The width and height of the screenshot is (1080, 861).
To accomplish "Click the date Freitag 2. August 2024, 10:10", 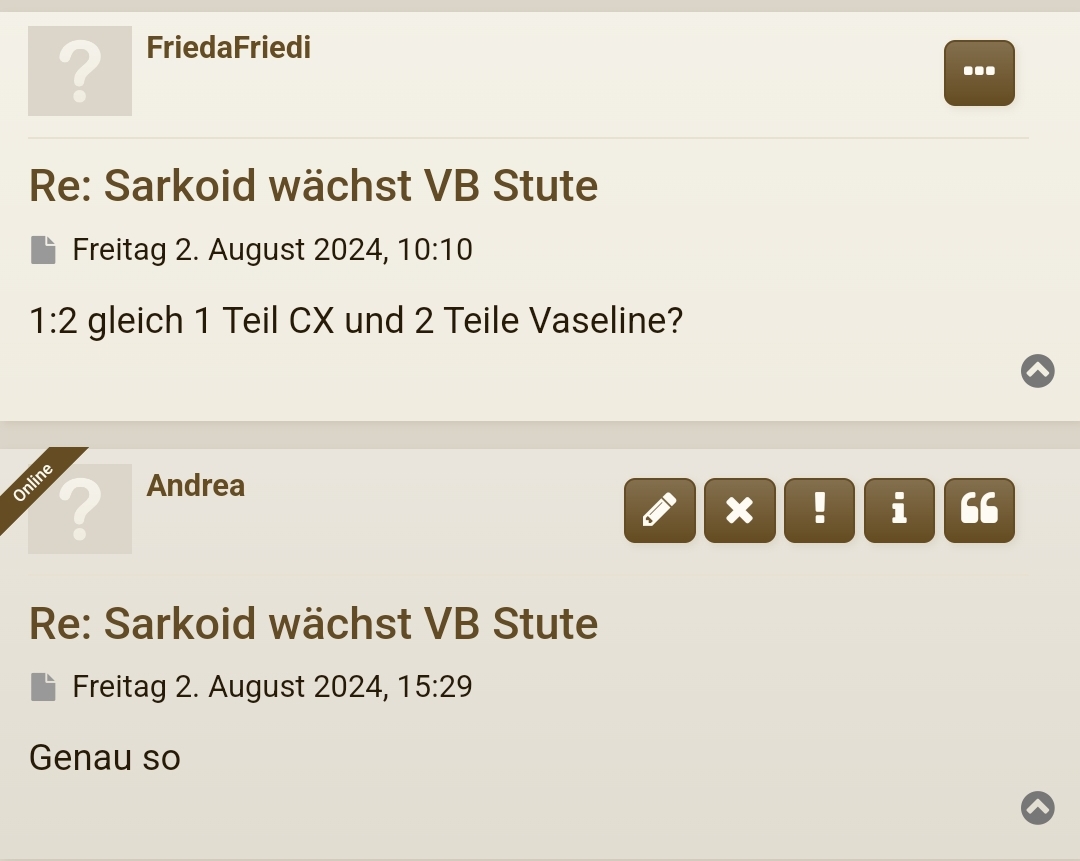I will [x=272, y=249].
